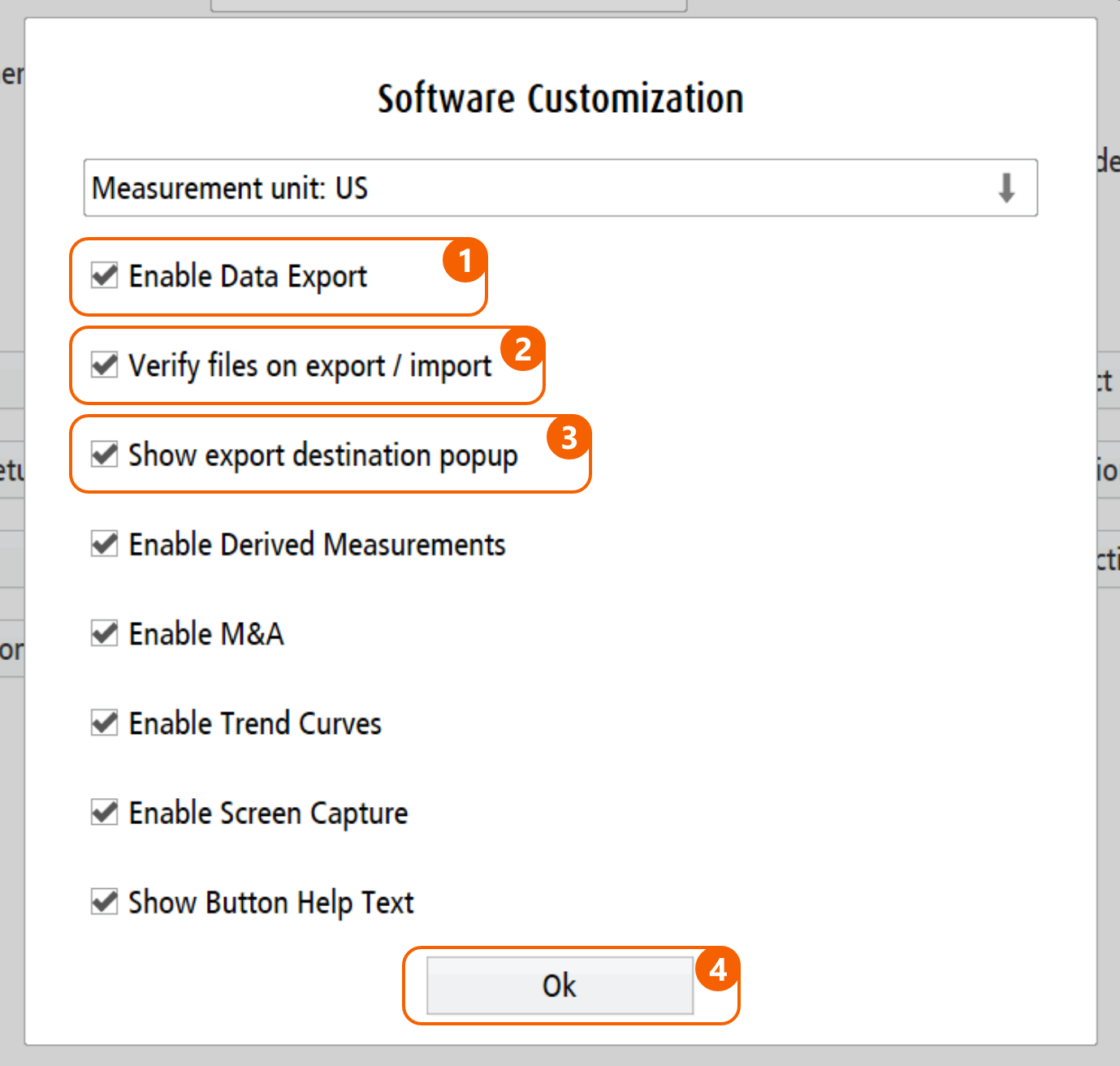
Task: Click the orange number 4 marker
Action: tap(718, 969)
